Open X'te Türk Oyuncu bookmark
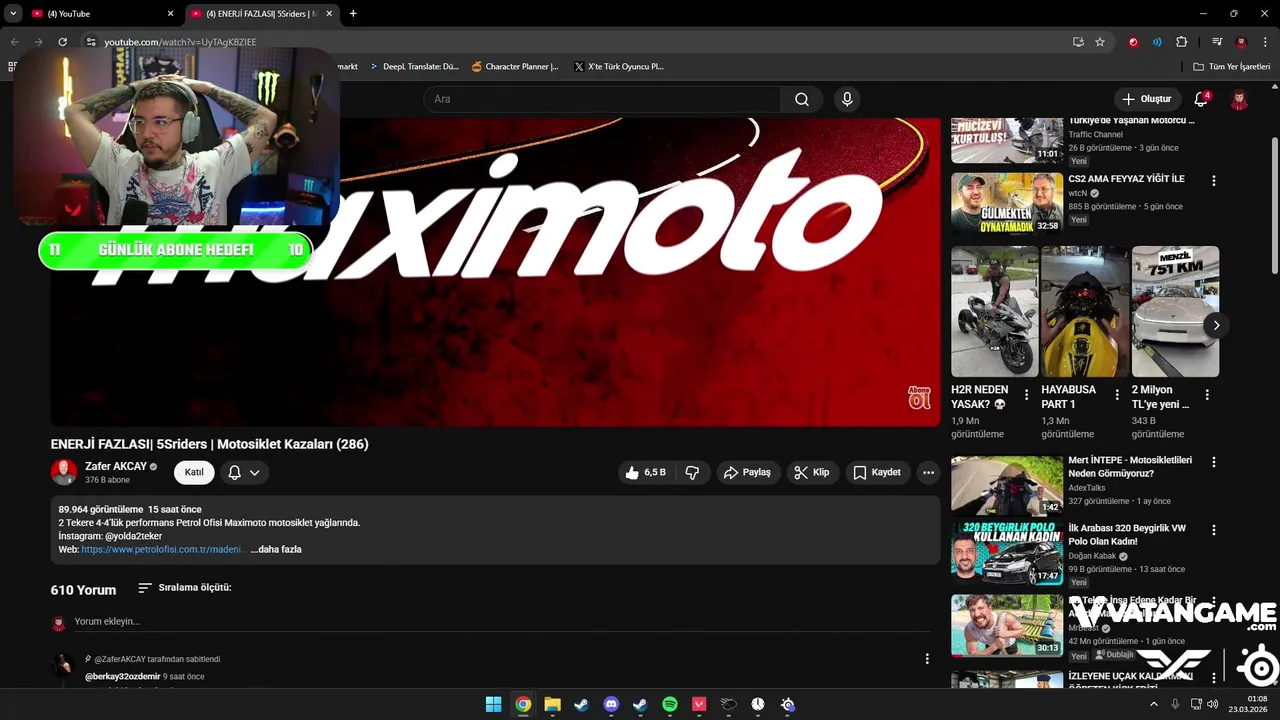This screenshot has width=1280, height=720. coord(619,67)
